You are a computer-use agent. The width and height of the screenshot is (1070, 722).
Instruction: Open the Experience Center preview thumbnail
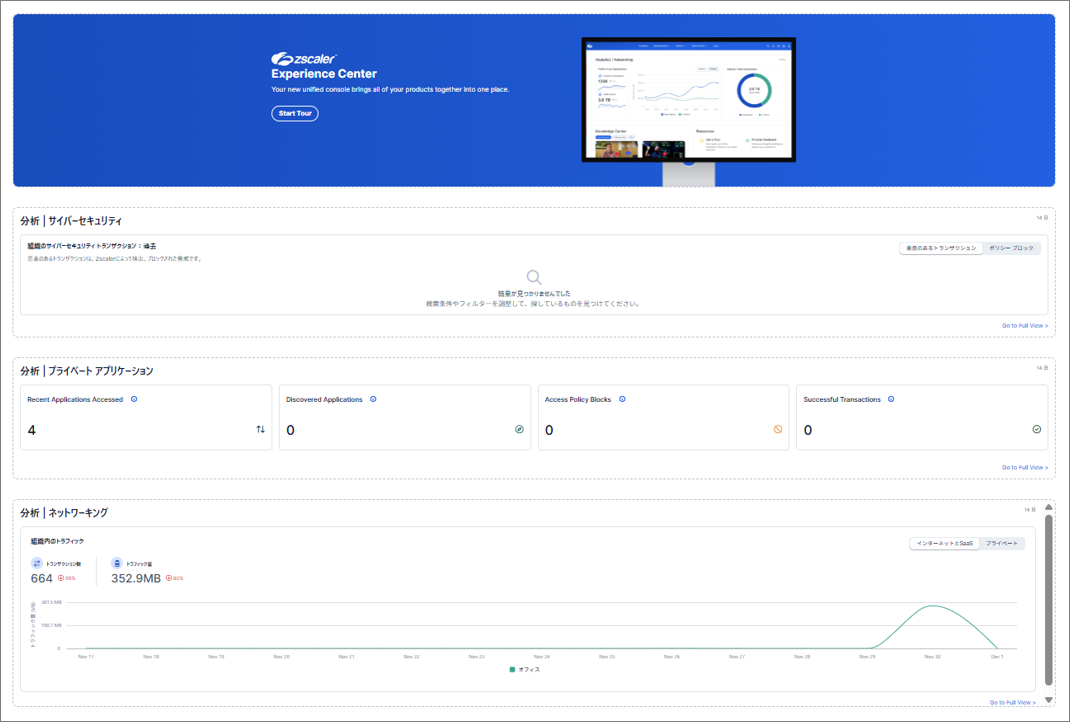point(689,100)
